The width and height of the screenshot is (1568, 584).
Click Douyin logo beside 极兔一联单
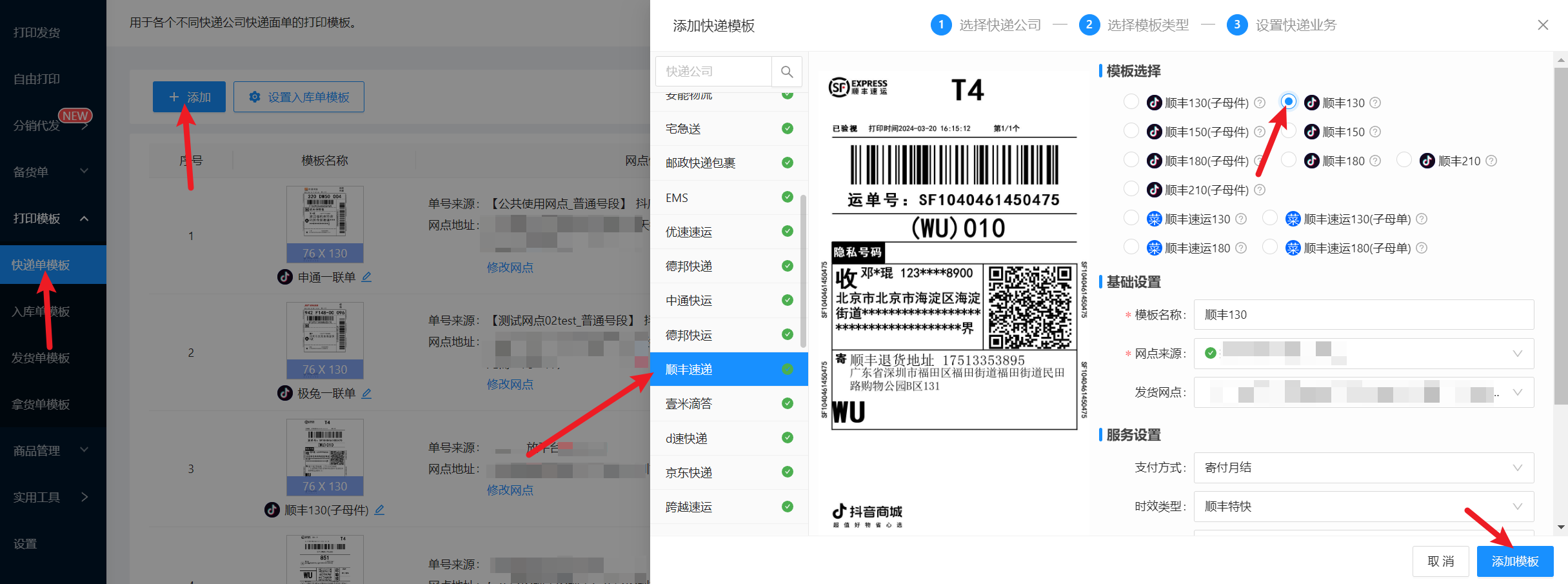coord(285,393)
